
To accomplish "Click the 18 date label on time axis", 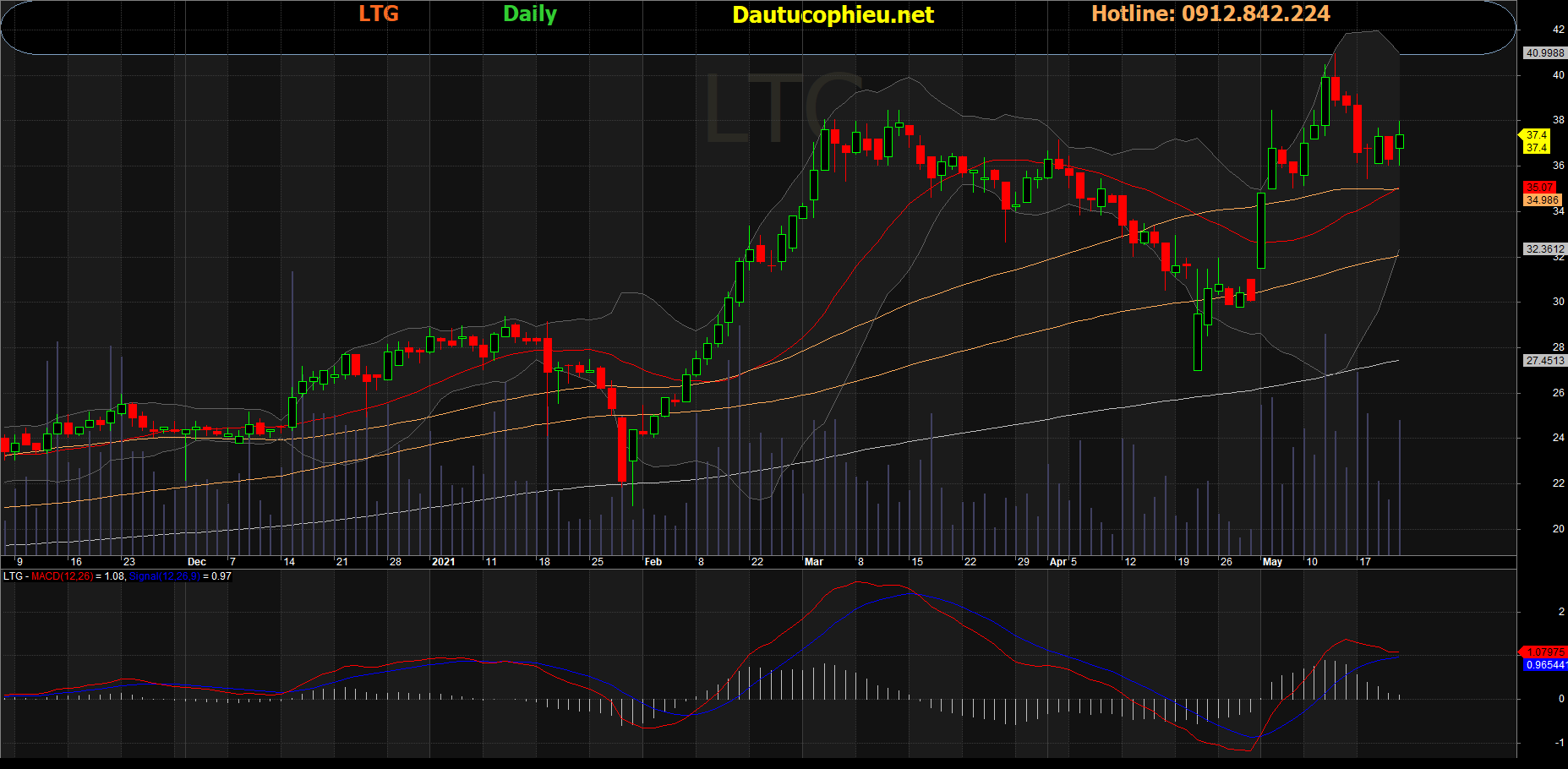I will tap(544, 562).
